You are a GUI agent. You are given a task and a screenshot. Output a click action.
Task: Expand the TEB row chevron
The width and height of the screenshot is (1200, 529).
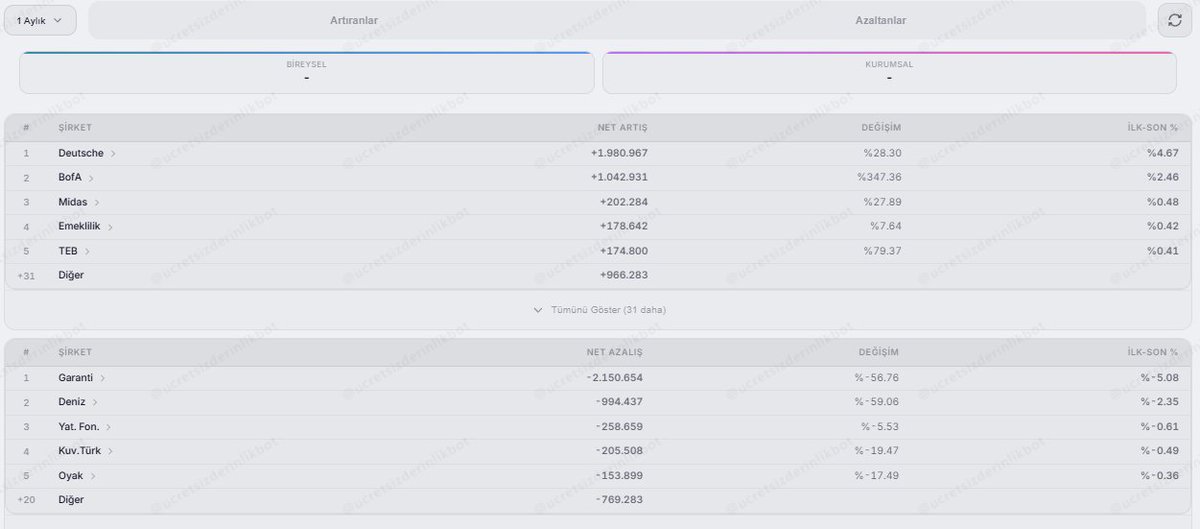pos(88,251)
